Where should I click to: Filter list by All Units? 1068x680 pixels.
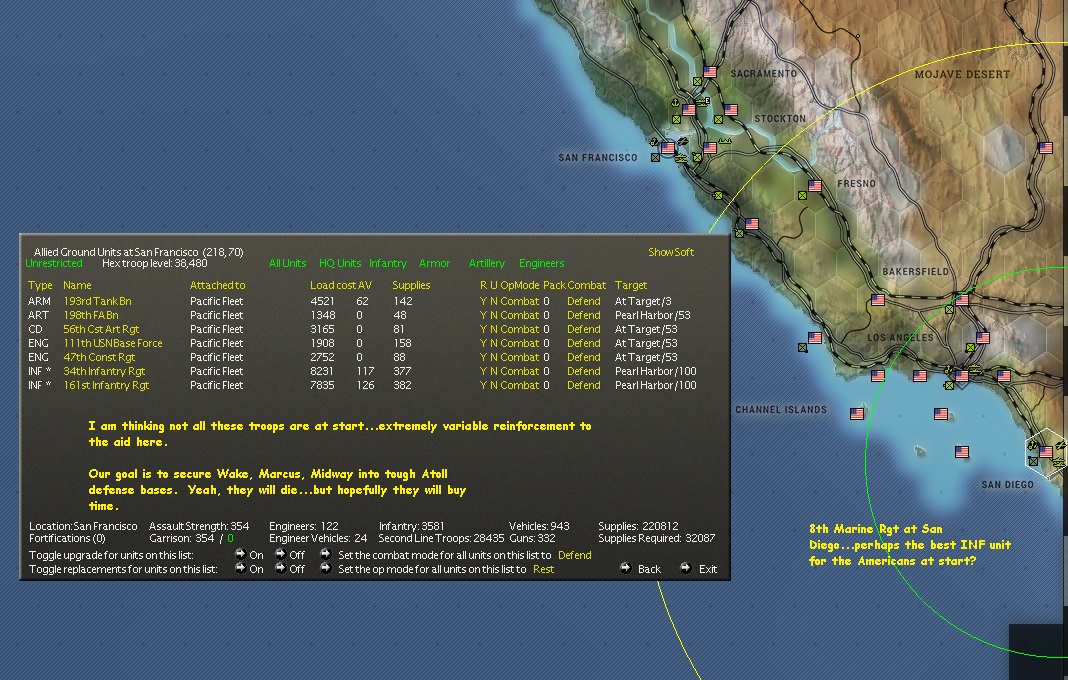coord(287,263)
